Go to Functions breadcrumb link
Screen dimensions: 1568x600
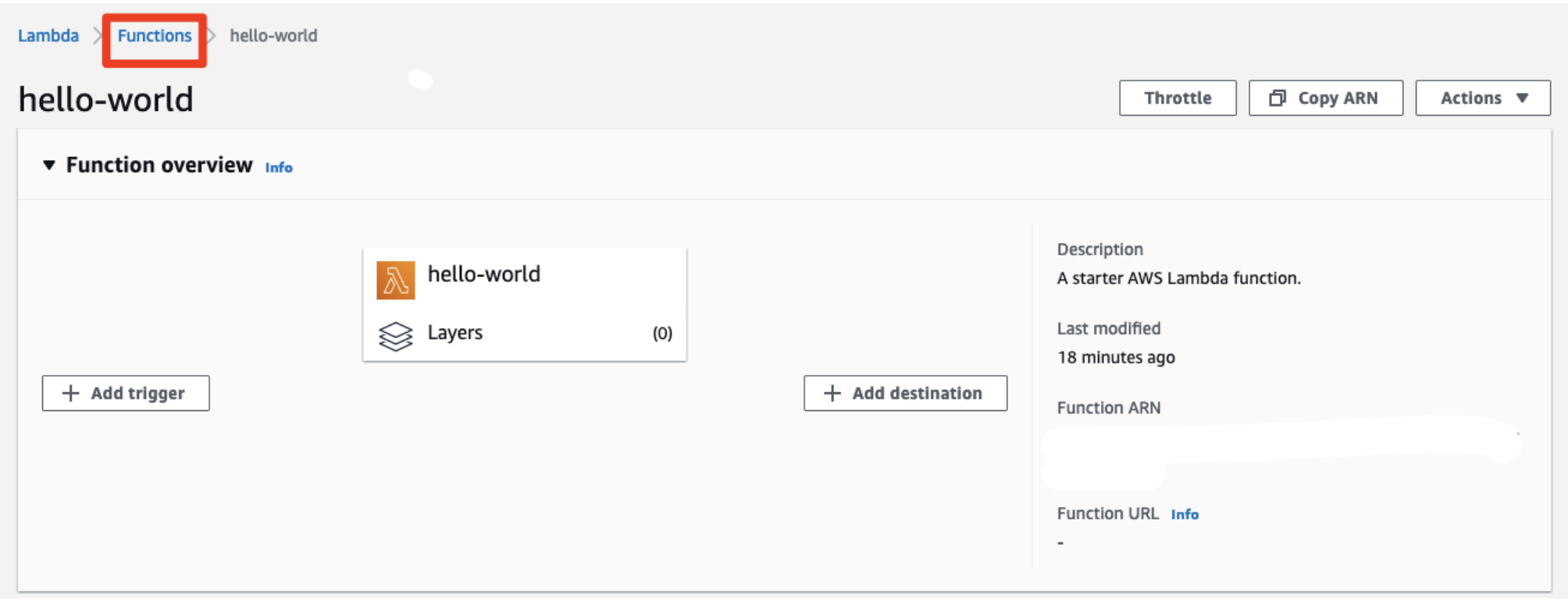(x=155, y=36)
